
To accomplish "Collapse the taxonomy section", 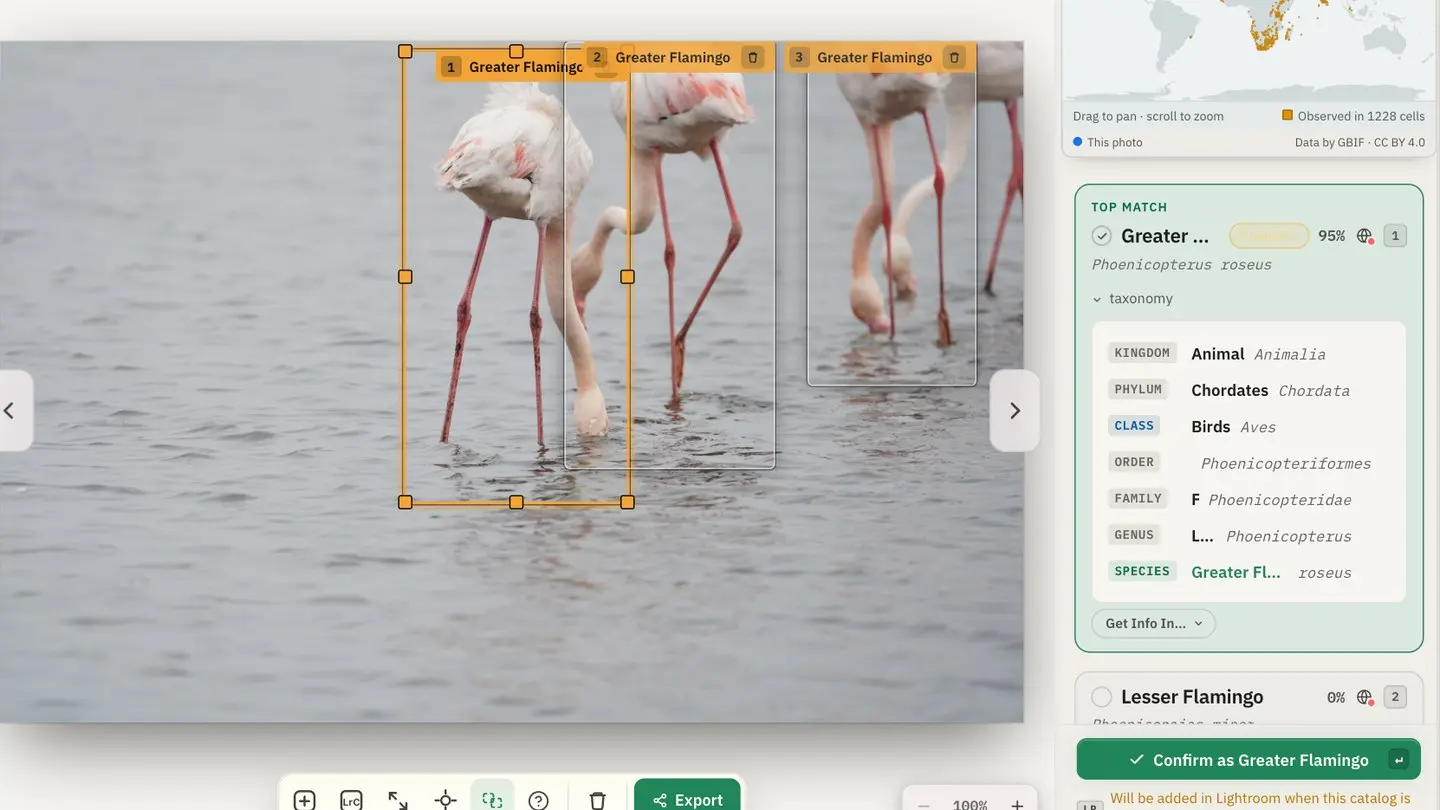I will pos(1133,298).
